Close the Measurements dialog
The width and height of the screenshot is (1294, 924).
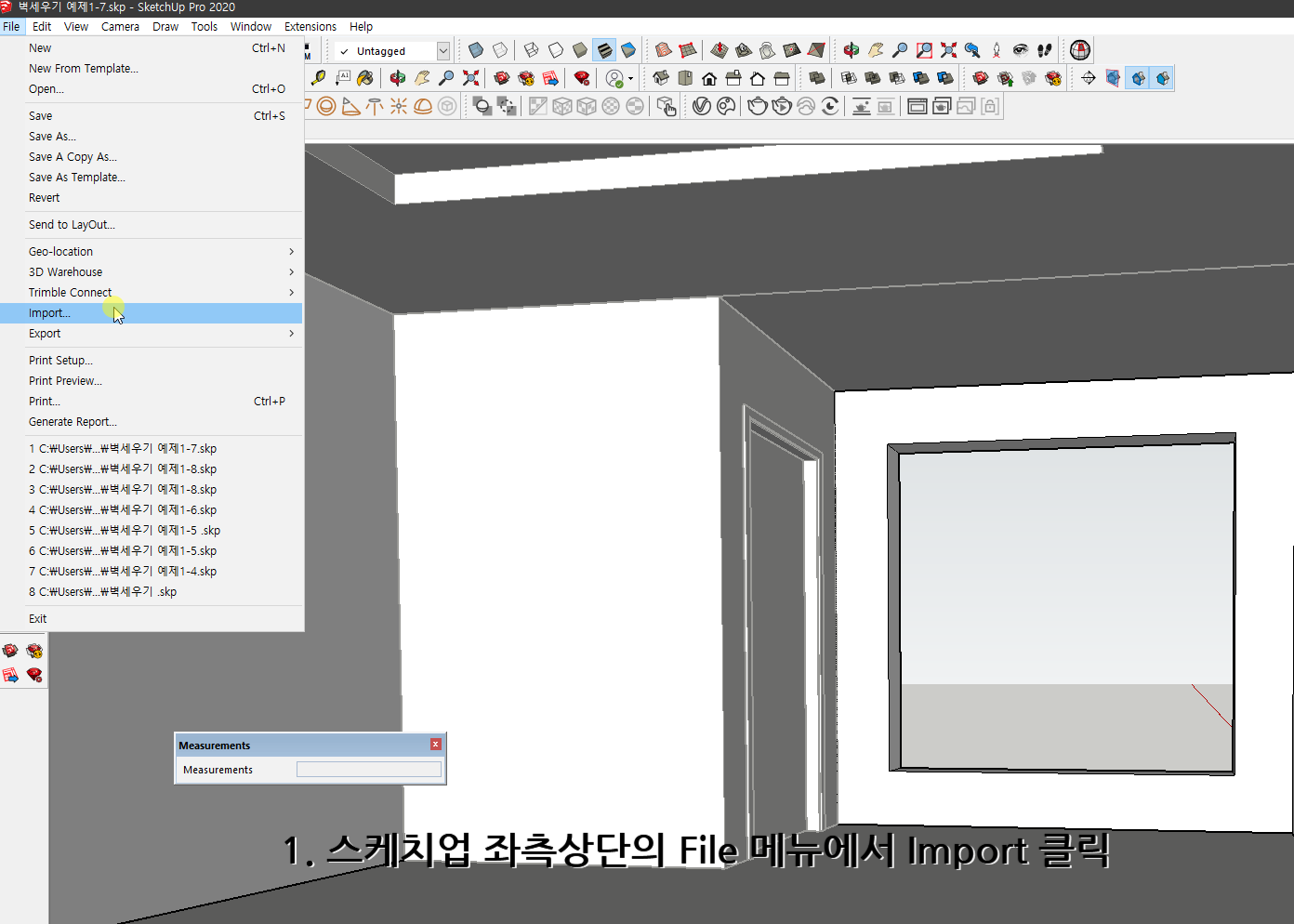point(435,744)
